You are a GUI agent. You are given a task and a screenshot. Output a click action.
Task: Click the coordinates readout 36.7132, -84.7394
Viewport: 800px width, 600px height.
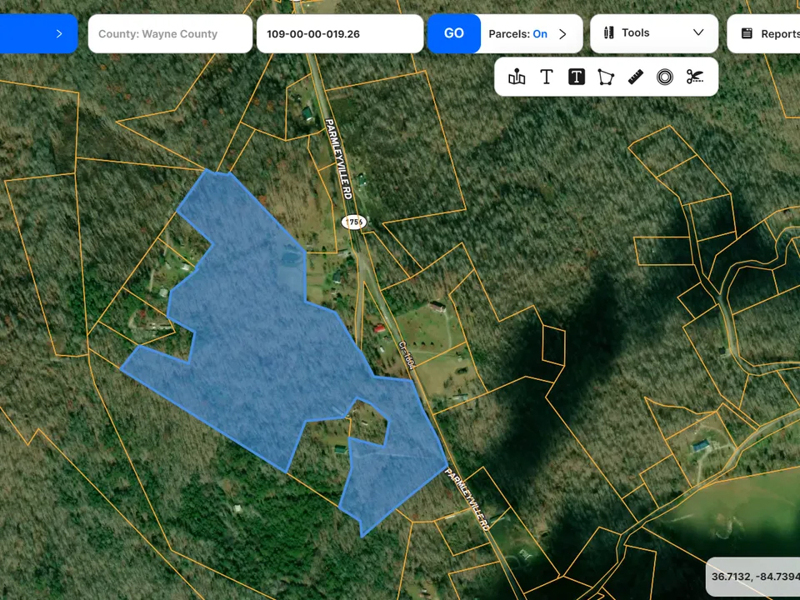pyautogui.click(x=756, y=577)
